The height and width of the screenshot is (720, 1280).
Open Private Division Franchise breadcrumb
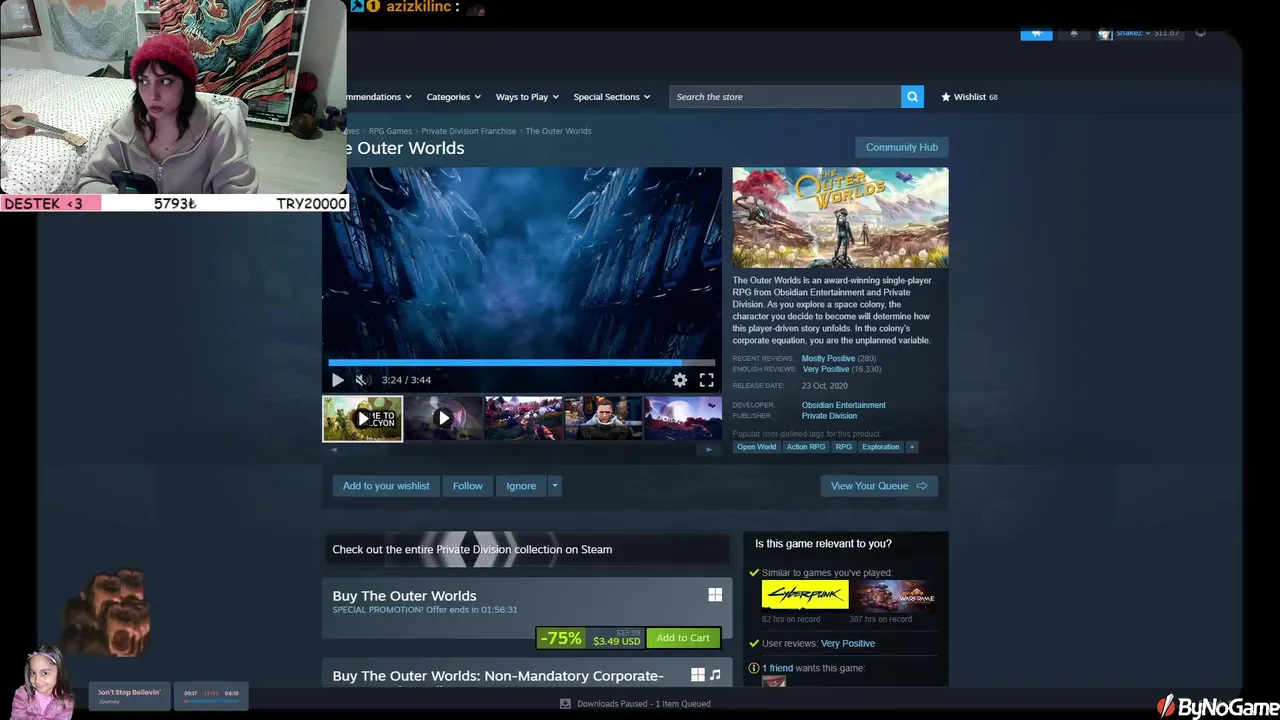(x=469, y=131)
